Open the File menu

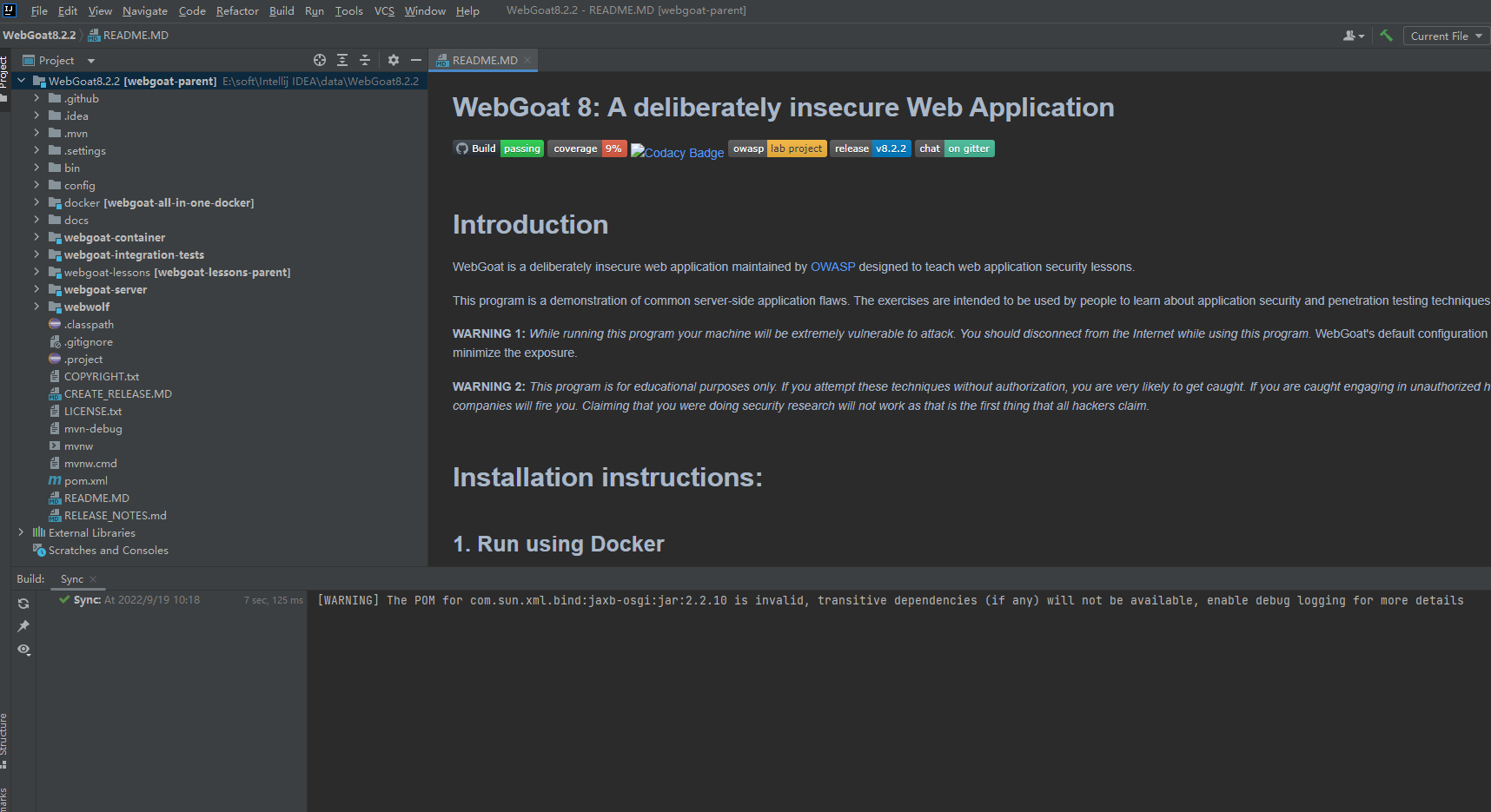[x=39, y=10]
